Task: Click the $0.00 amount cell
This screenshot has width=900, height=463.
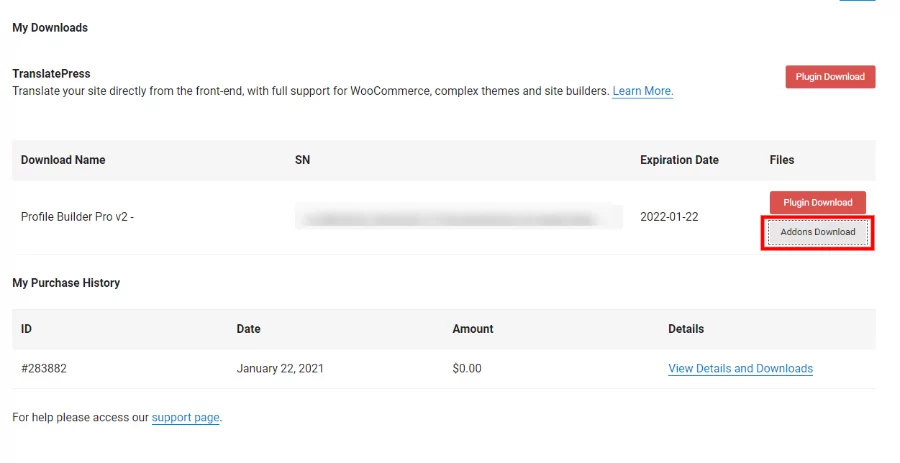Action: [x=467, y=368]
